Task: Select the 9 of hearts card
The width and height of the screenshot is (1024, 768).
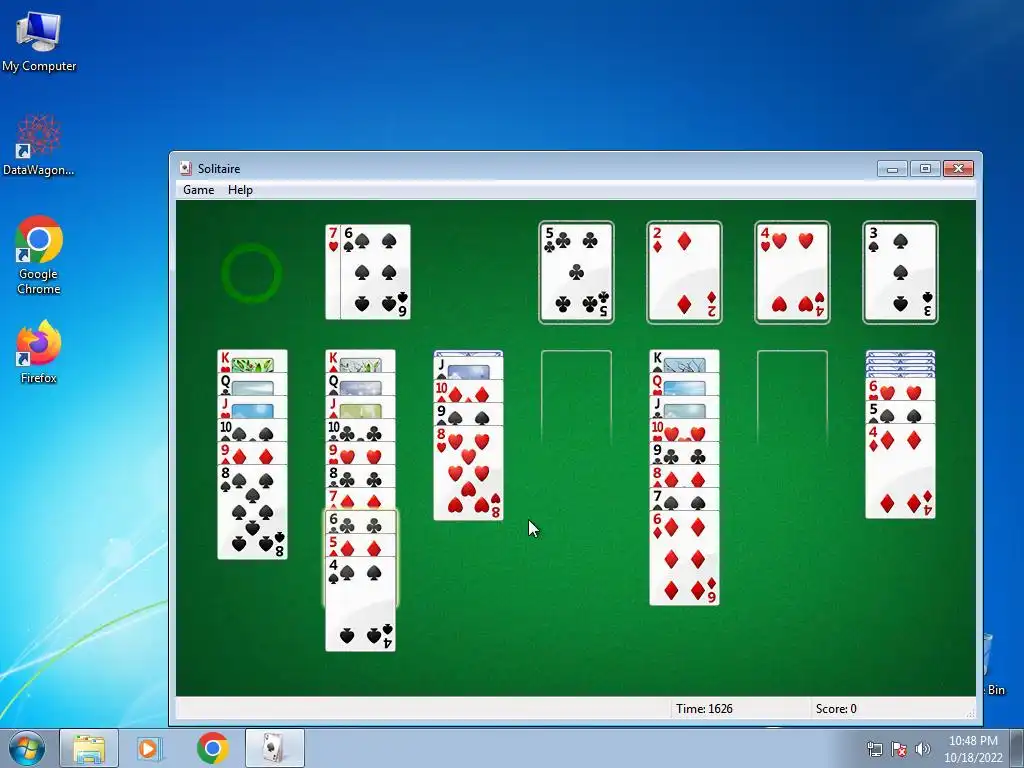Action: 360,453
